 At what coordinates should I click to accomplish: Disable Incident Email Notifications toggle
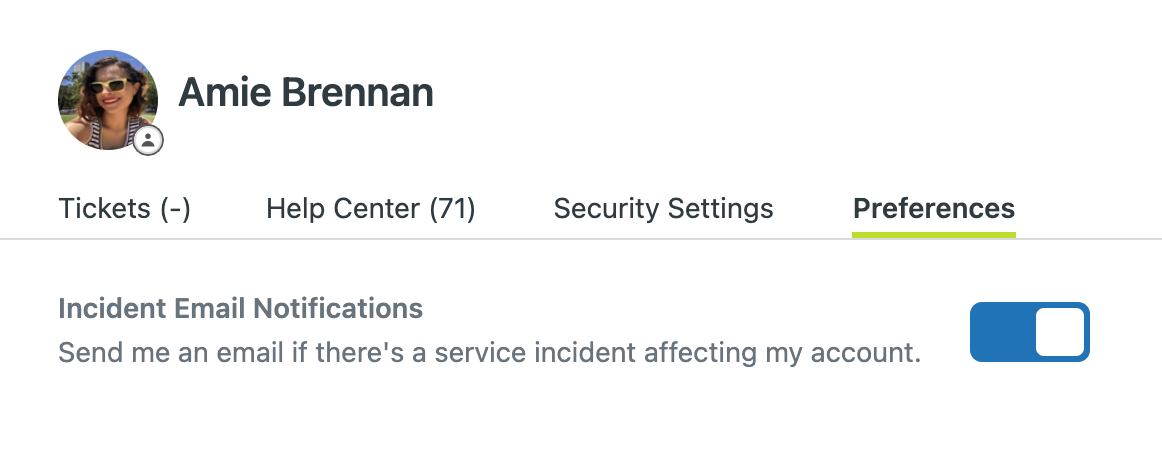click(1029, 331)
